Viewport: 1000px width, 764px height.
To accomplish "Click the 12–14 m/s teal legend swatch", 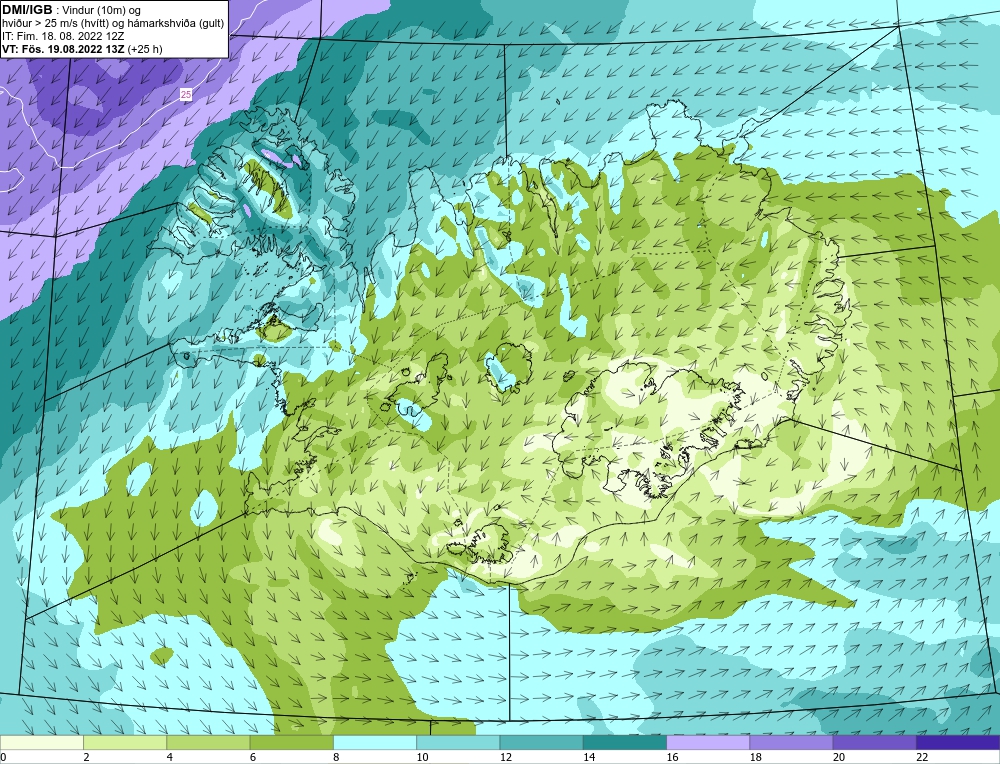I will (541, 742).
